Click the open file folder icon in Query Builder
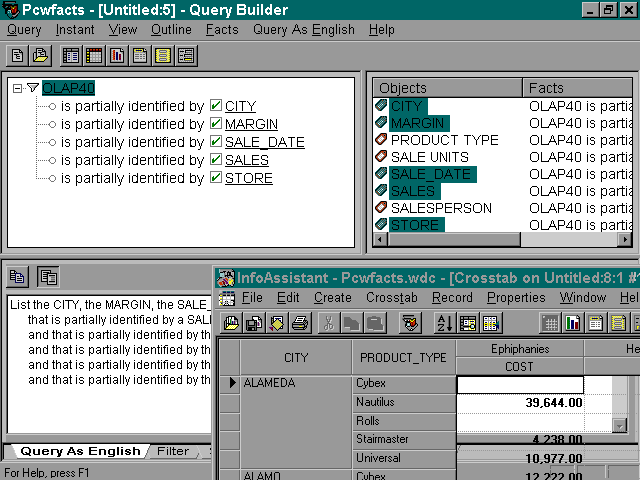Viewport: 640px width, 480px height. click(40, 55)
